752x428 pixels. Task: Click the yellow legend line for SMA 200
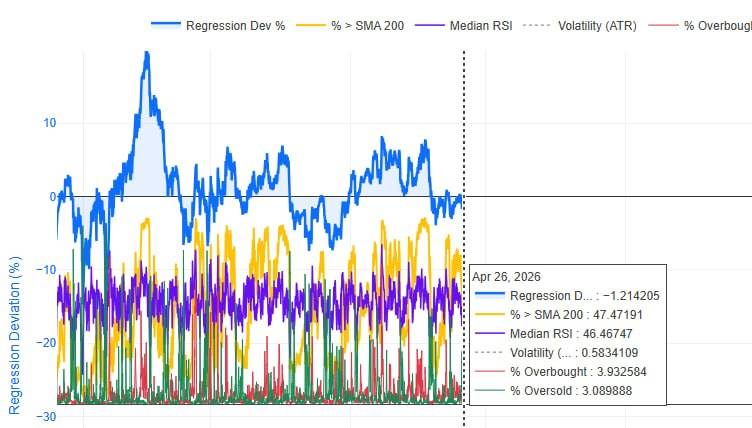(311, 25)
